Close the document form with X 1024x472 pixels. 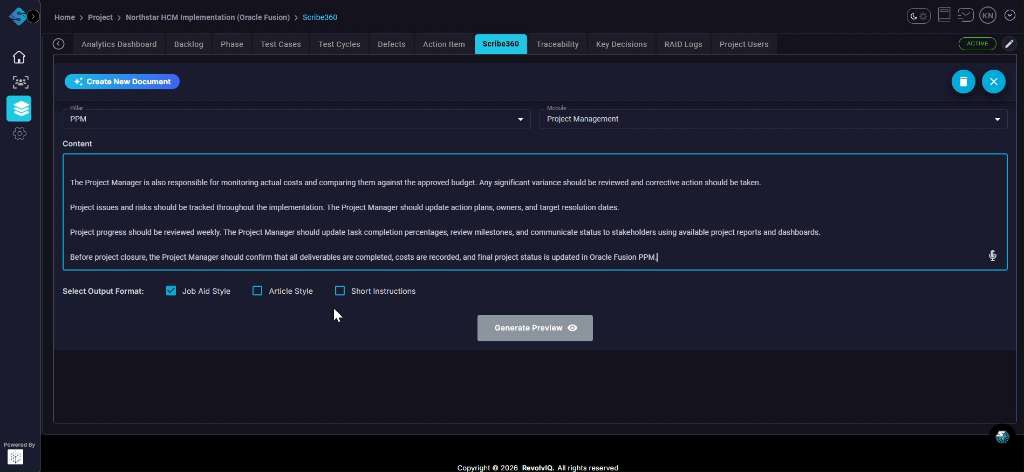pos(993,82)
